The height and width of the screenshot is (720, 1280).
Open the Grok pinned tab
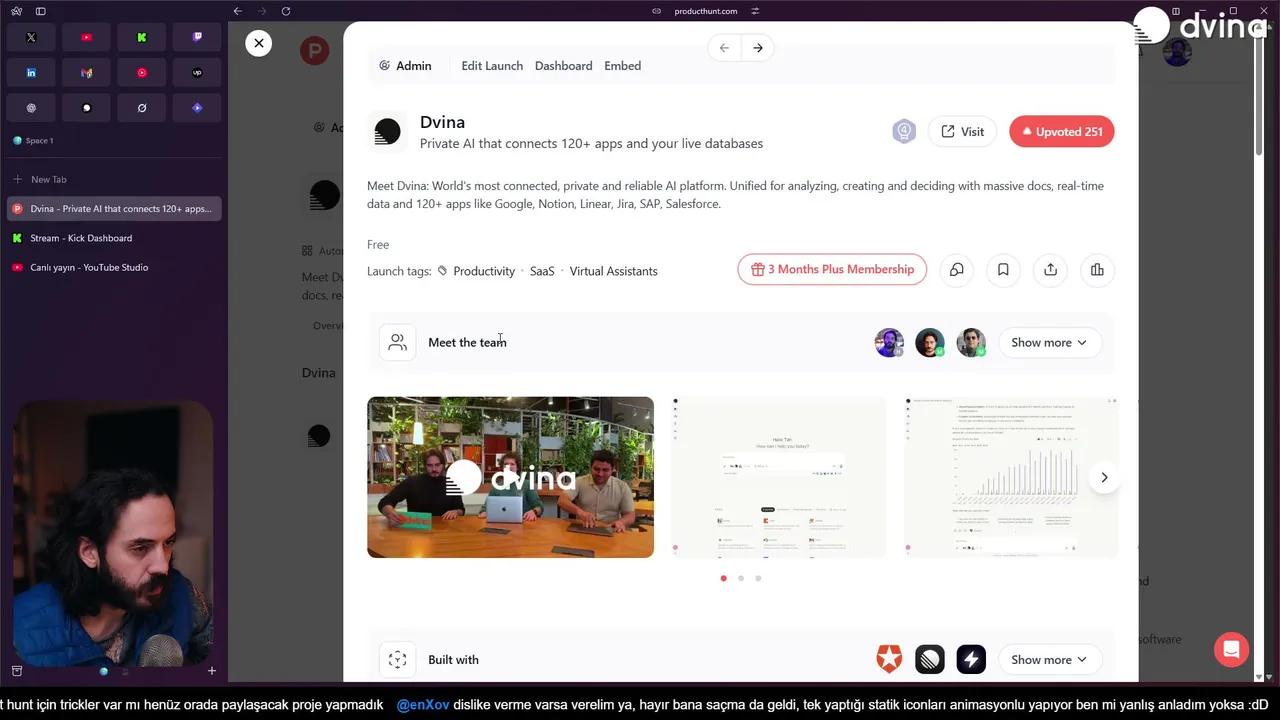tap(142, 108)
